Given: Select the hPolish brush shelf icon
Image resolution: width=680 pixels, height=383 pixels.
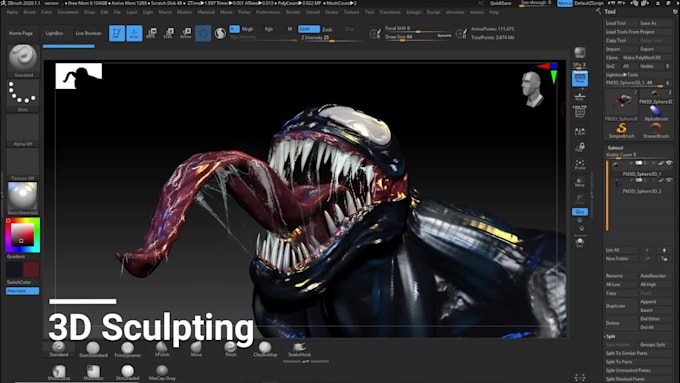Looking at the screenshot, I should tap(162, 349).
